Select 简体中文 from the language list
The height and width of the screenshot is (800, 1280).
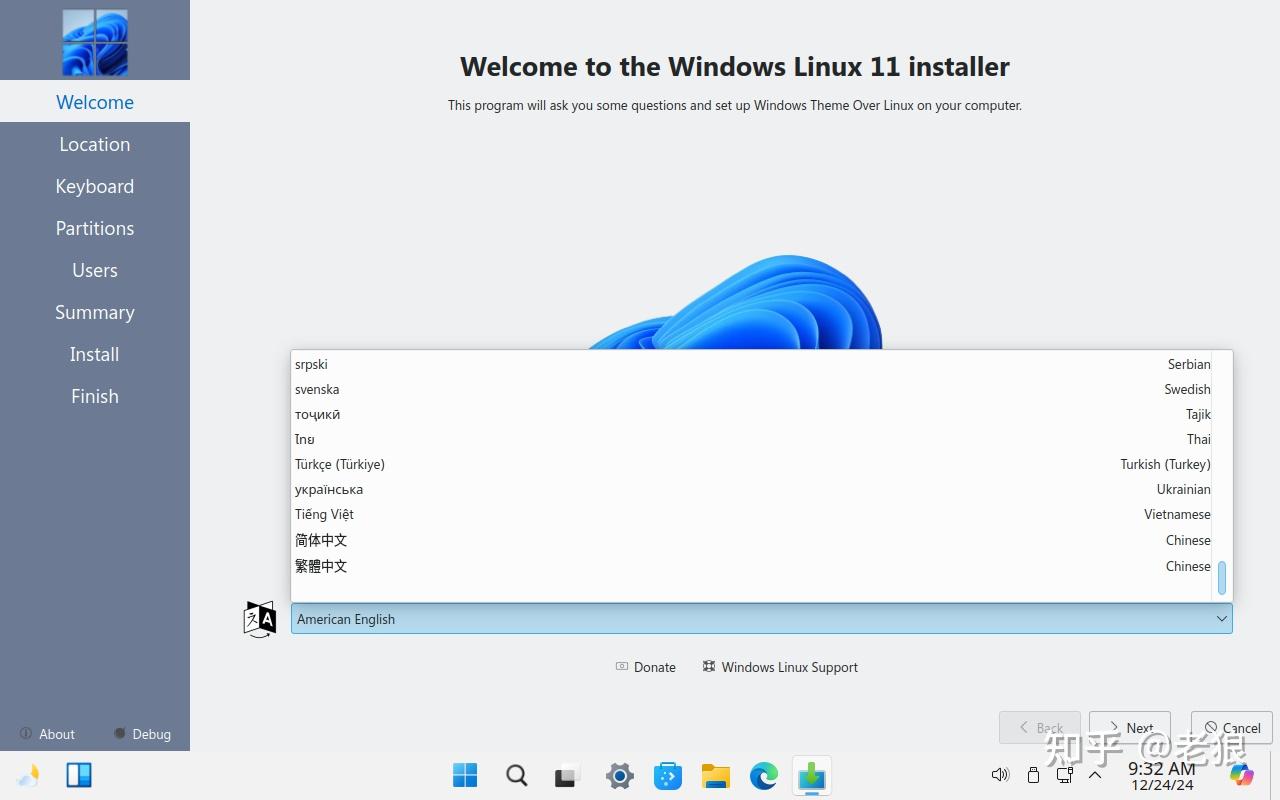321,540
